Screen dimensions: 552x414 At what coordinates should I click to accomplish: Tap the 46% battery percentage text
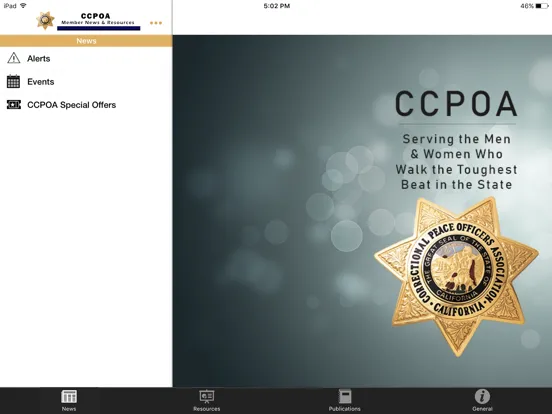pos(527,6)
